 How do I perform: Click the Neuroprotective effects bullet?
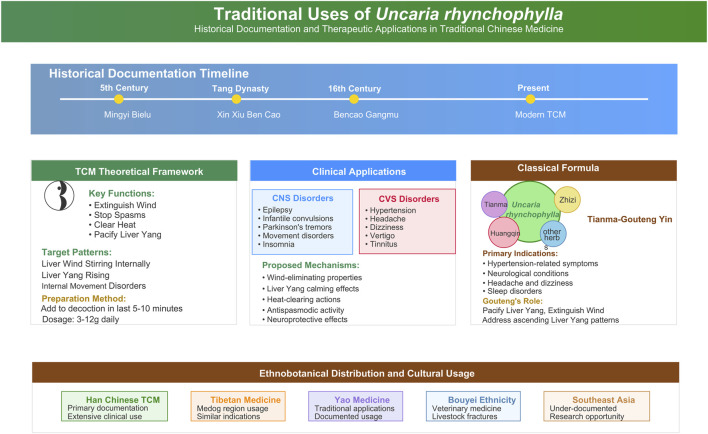pos(305,319)
